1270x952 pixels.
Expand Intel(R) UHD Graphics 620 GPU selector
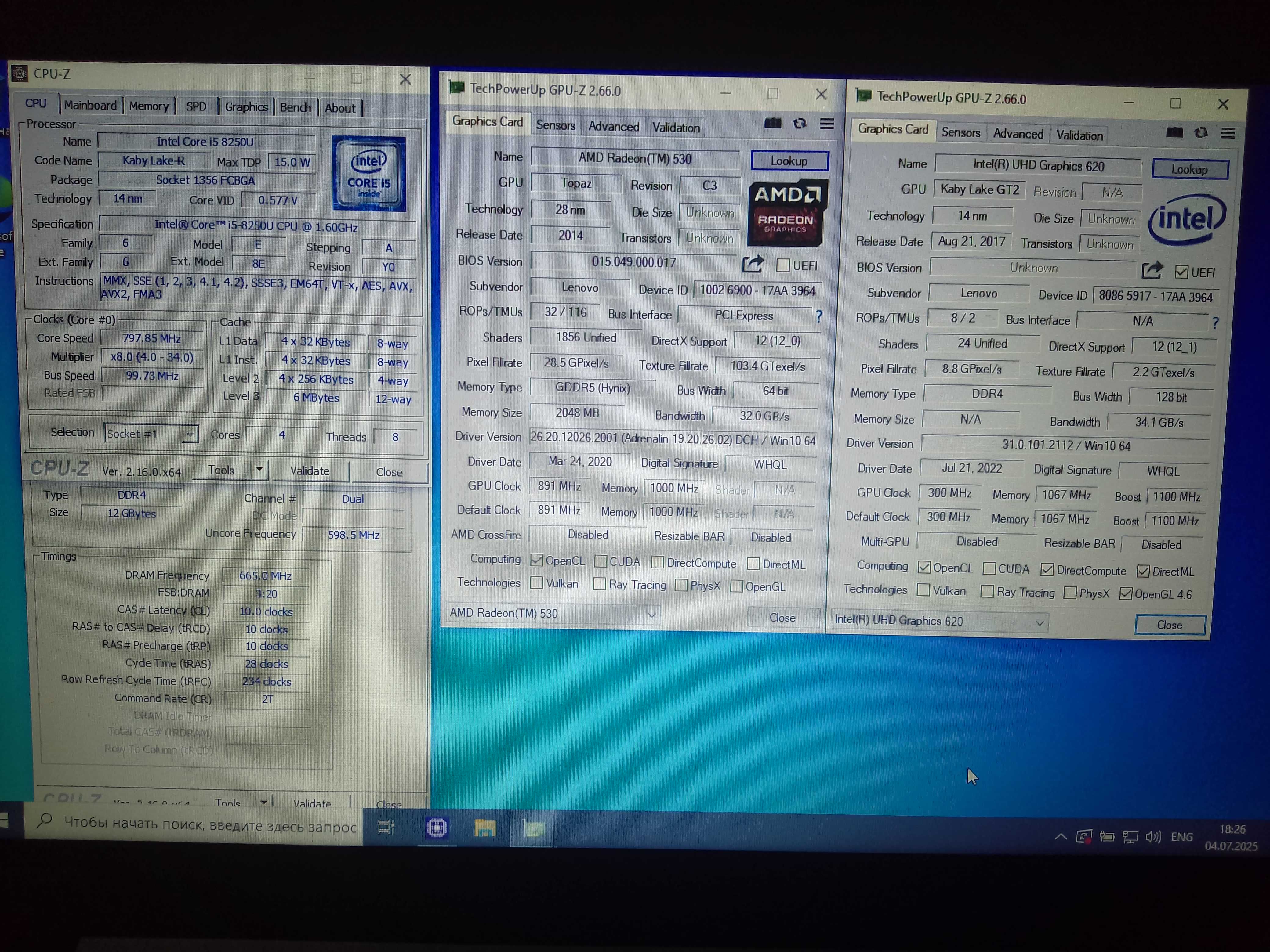[x=1039, y=623]
